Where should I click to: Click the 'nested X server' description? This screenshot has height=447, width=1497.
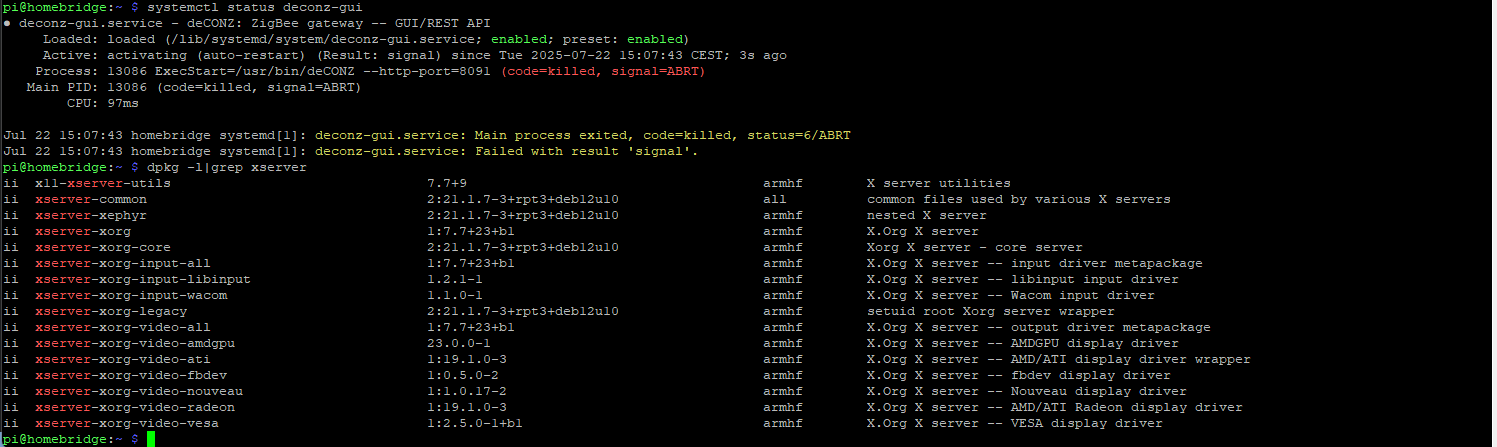(x=927, y=215)
